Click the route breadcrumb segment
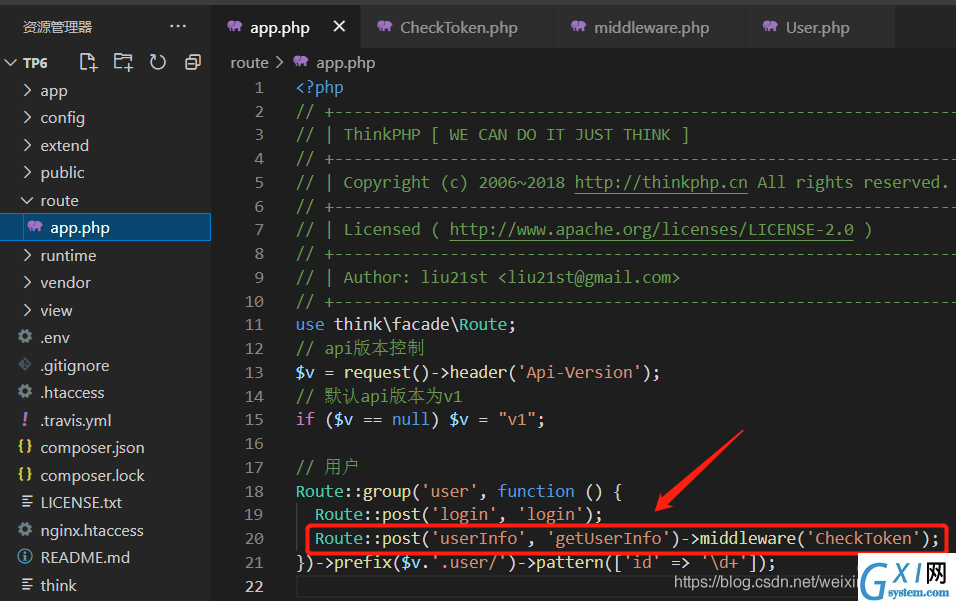The image size is (956, 601). 249,62
